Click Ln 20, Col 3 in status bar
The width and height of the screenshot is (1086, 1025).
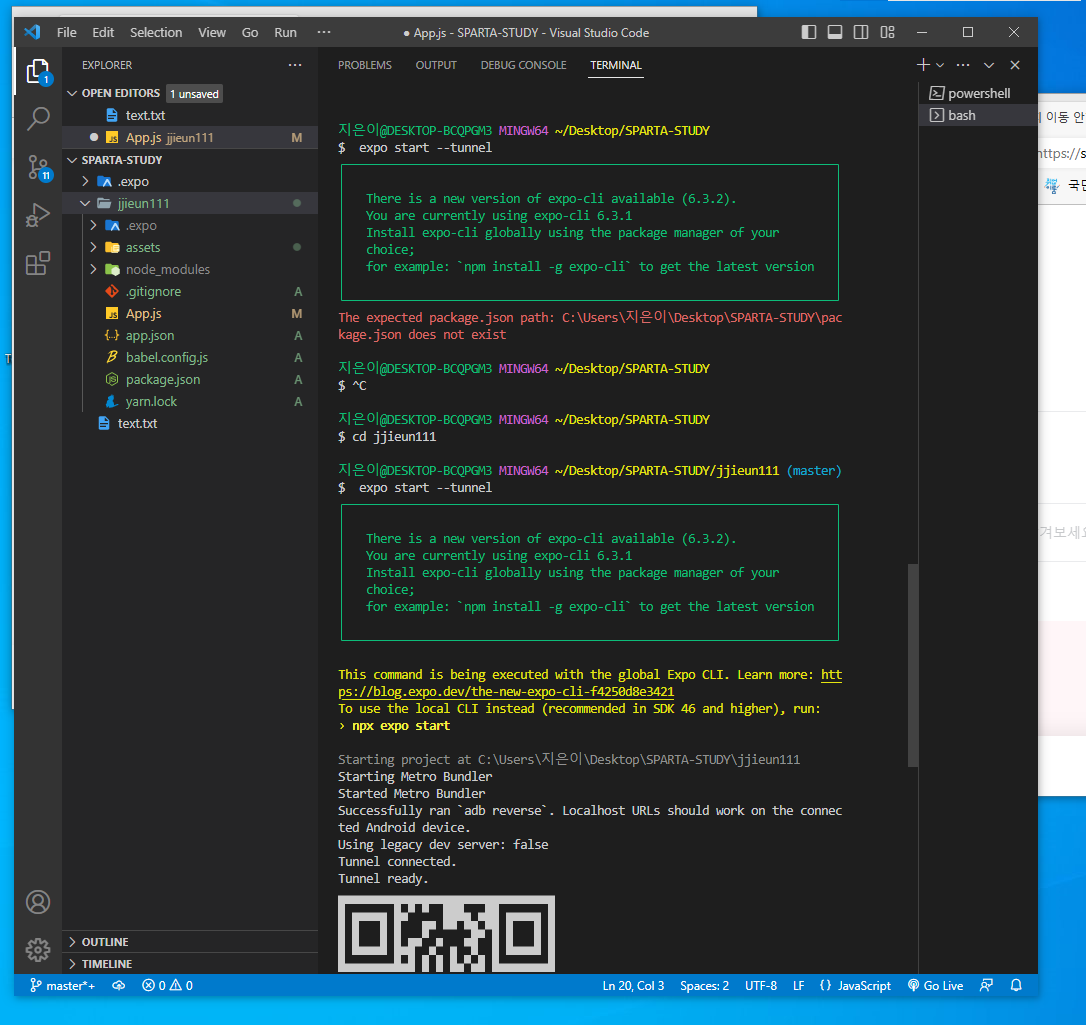point(633,986)
